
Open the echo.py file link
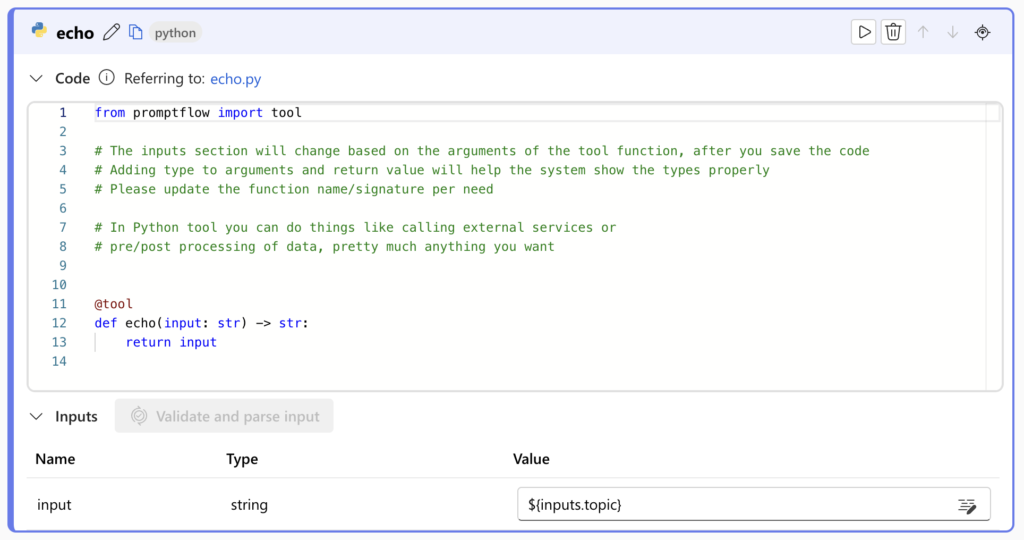tap(235, 79)
